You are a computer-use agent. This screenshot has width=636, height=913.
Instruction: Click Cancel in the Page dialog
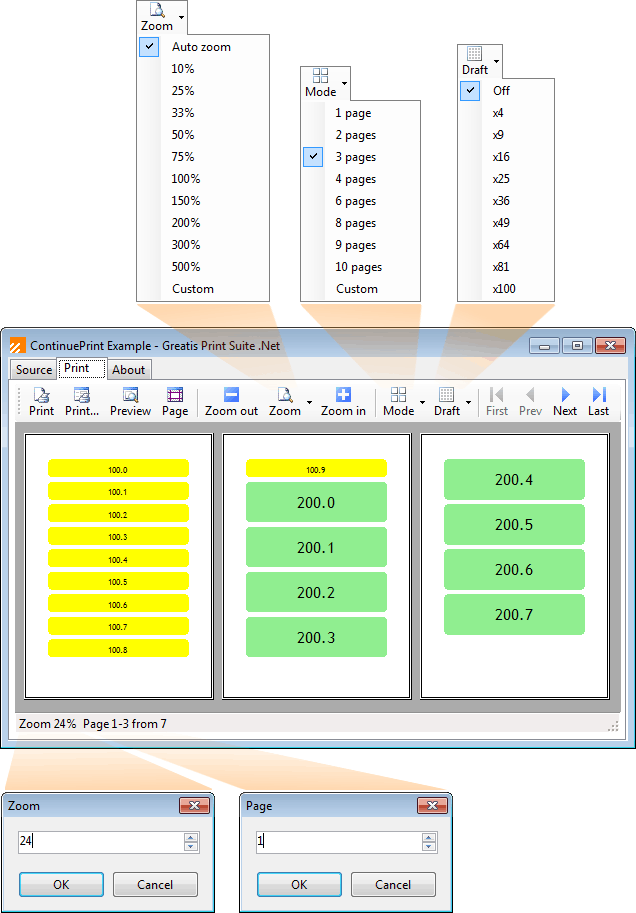(x=393, y=884)
